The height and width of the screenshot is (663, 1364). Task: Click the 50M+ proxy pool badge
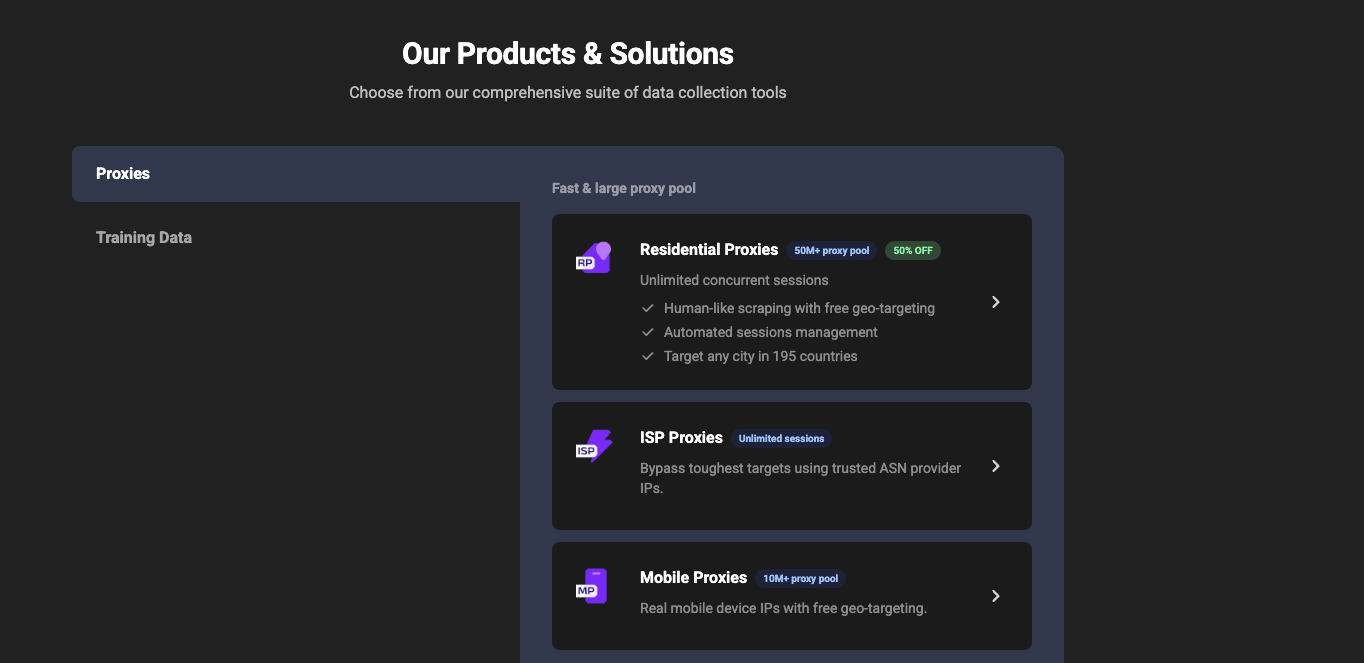click(x=831, y=251)
